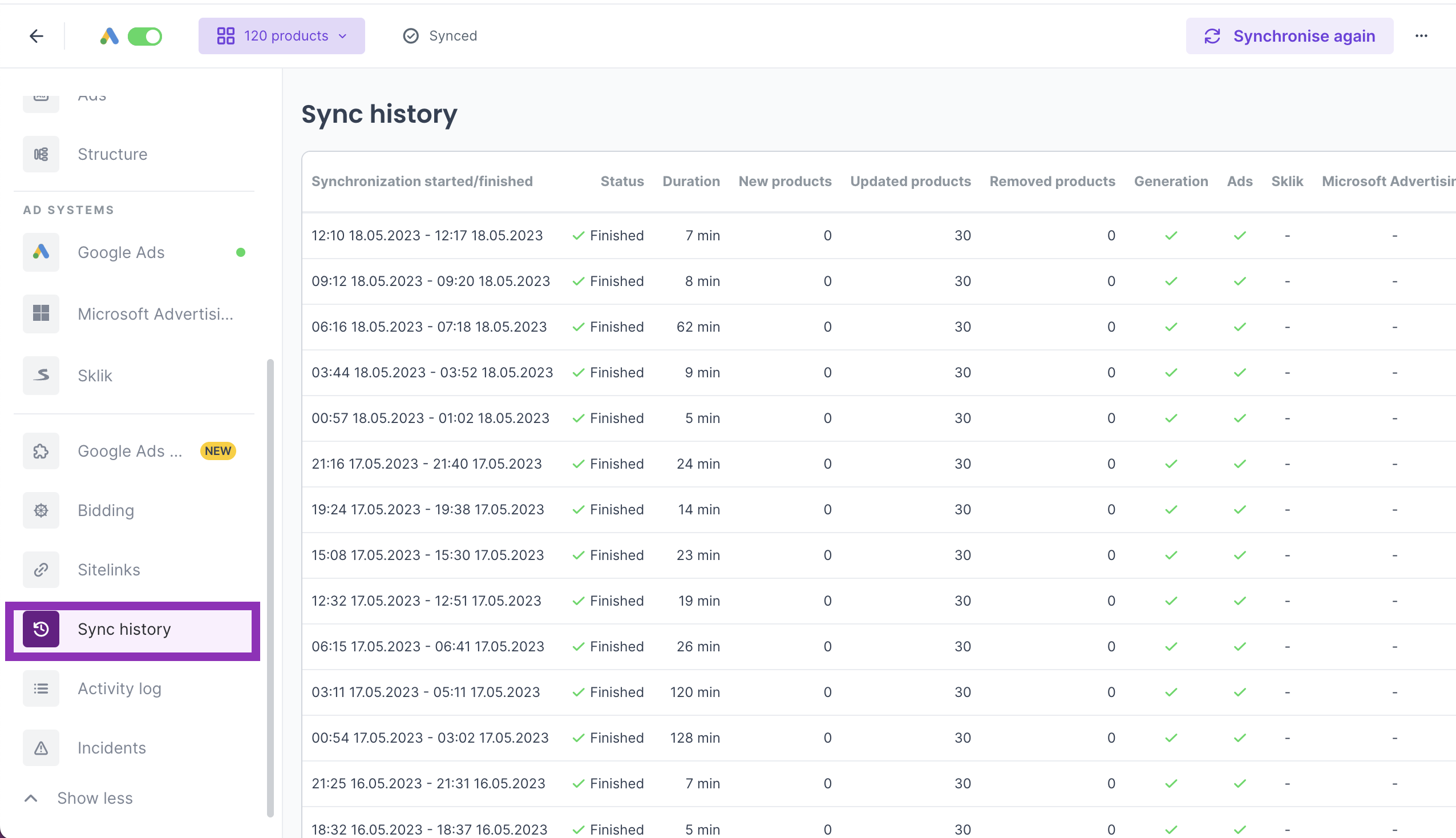Click the Duration column header
Image resolution: width=1456 pixels, height=838 pixels.
click(x=690, y=182)
